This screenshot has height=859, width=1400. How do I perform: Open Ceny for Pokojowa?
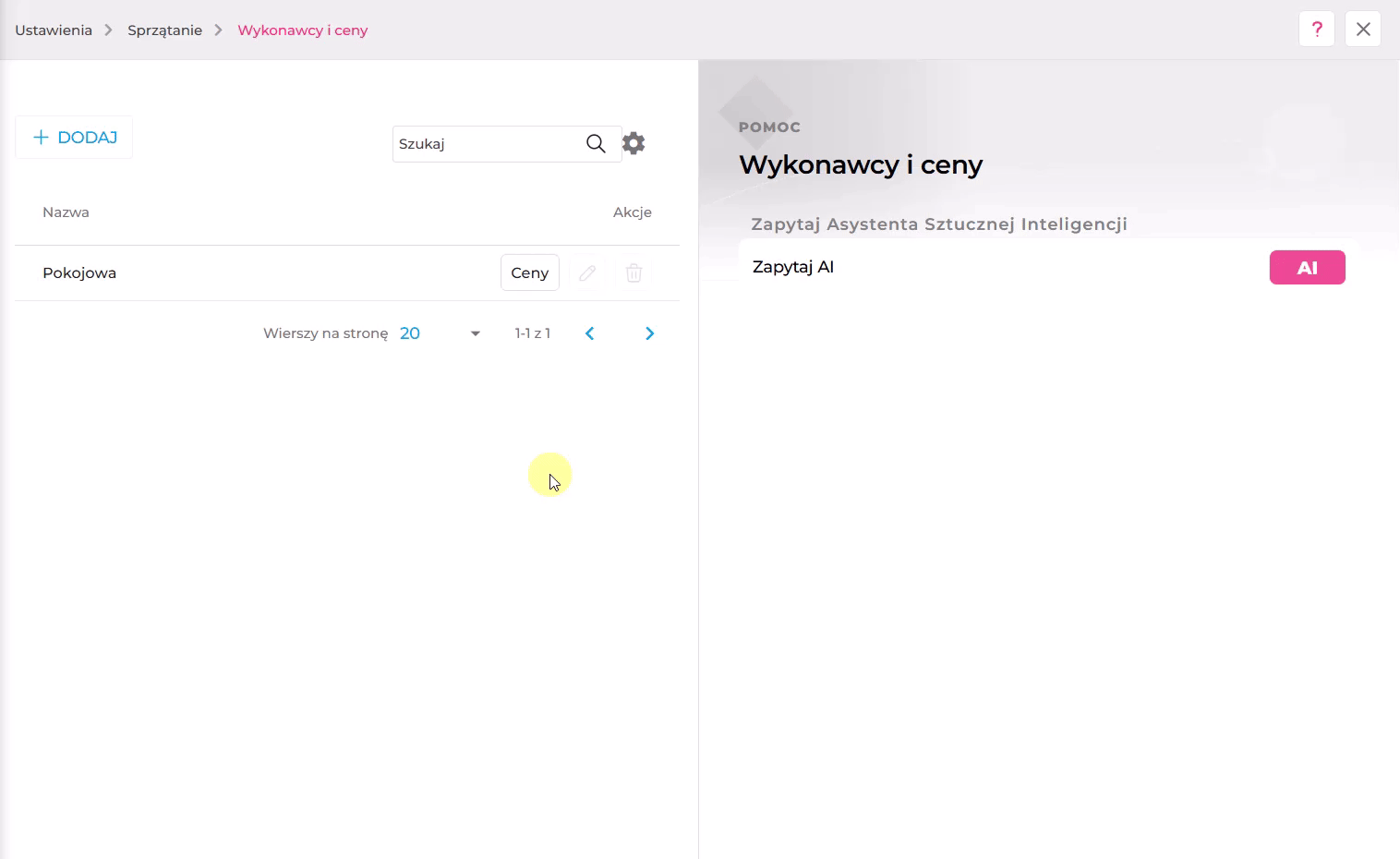pos(530,272)
